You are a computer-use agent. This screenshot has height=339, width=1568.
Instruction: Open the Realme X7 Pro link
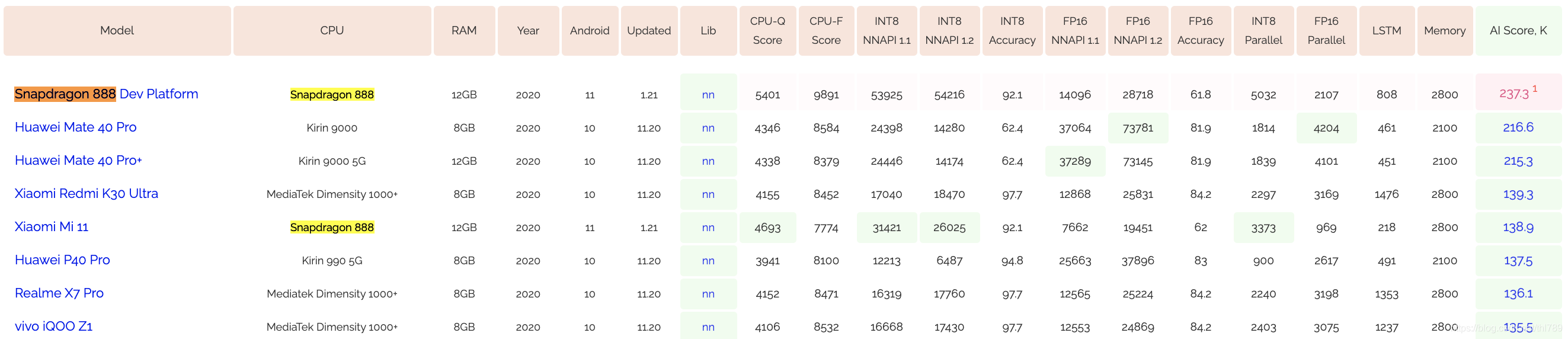click(59, 293)
